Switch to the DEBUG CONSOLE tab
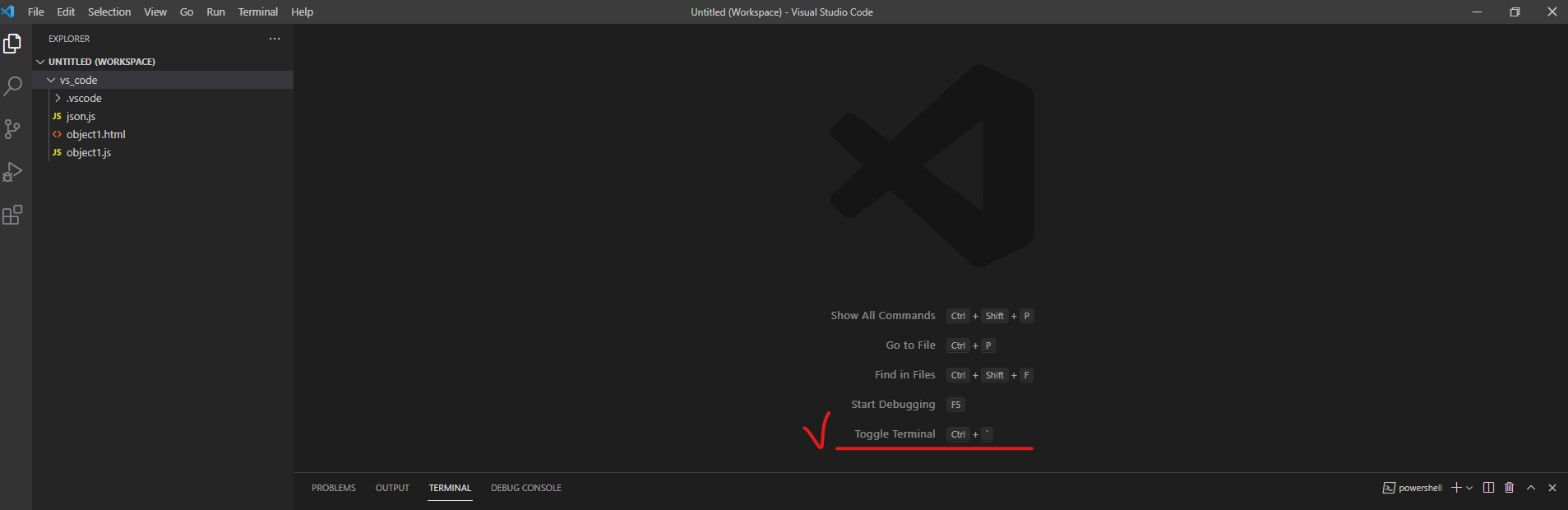The height and width of the screenshot is (510, 1568). [x=526, y=488]
